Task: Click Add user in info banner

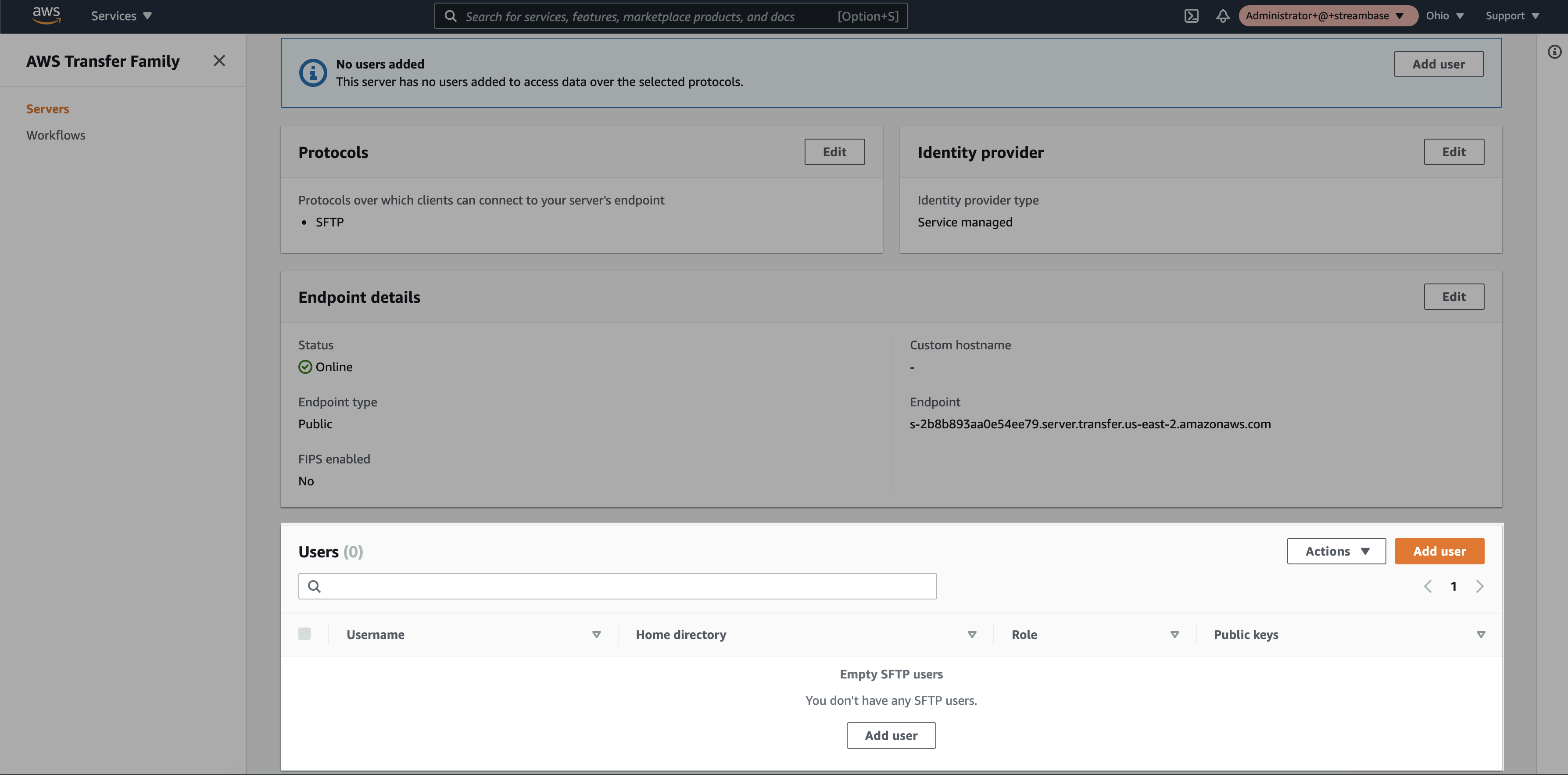Action: click(1438, 64)
